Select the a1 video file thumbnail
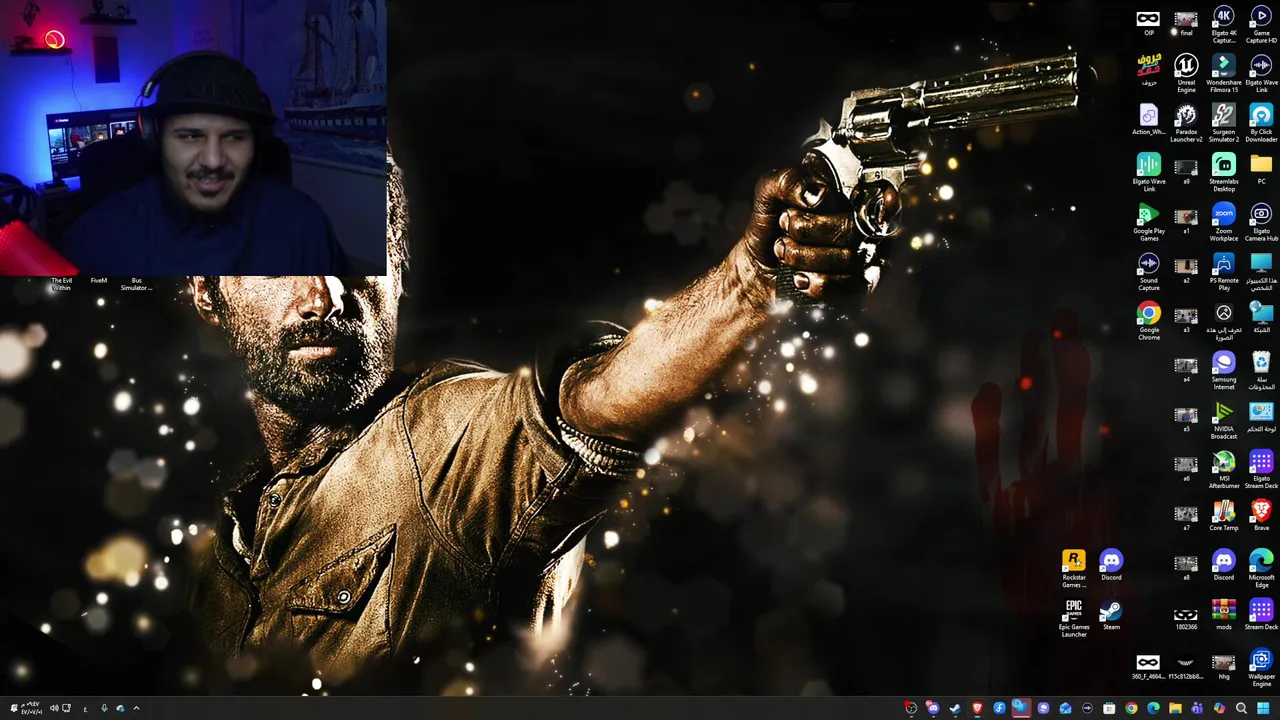 [1186, 220]
